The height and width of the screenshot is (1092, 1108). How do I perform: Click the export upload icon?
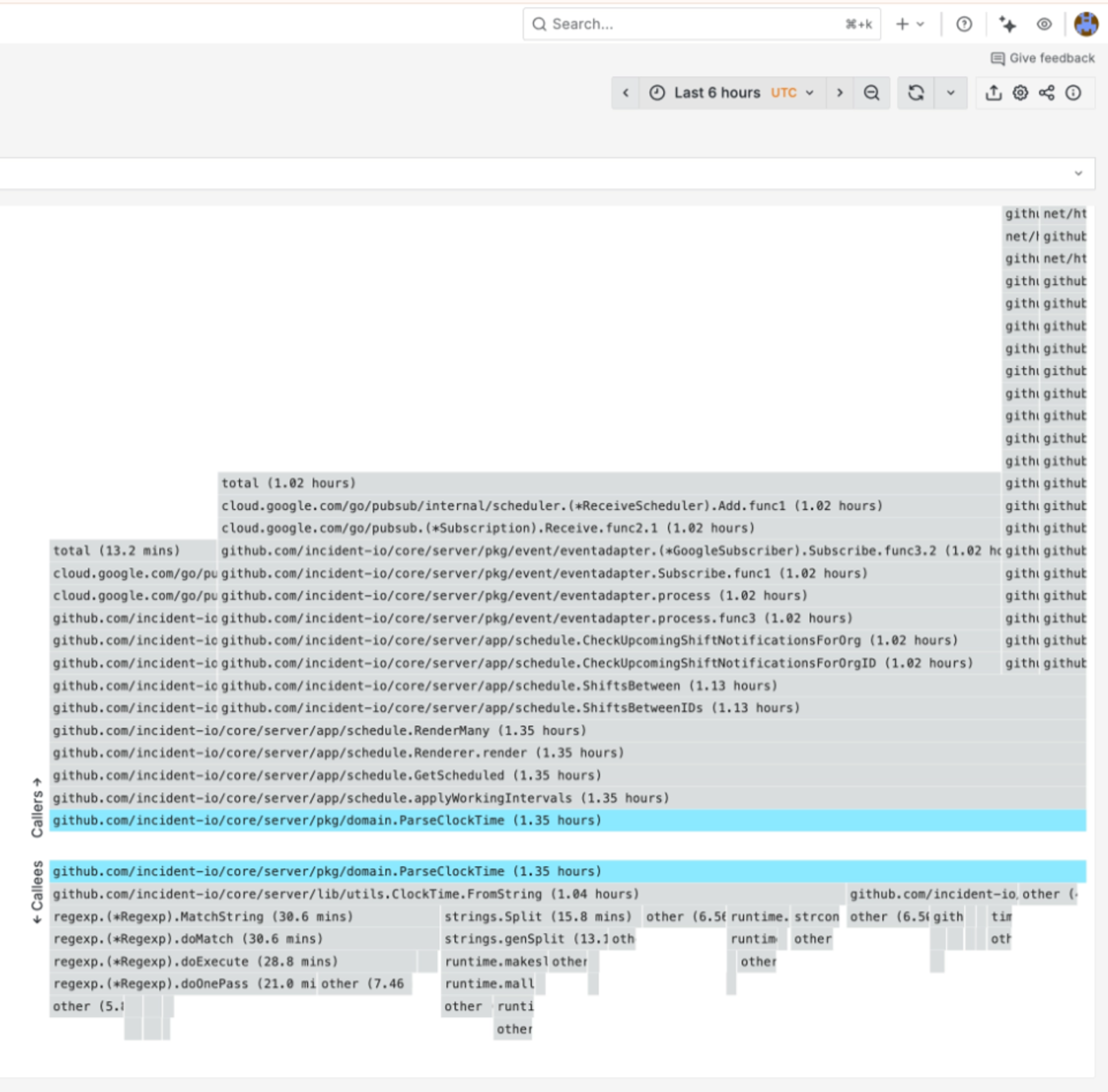(x=993, y=93)
